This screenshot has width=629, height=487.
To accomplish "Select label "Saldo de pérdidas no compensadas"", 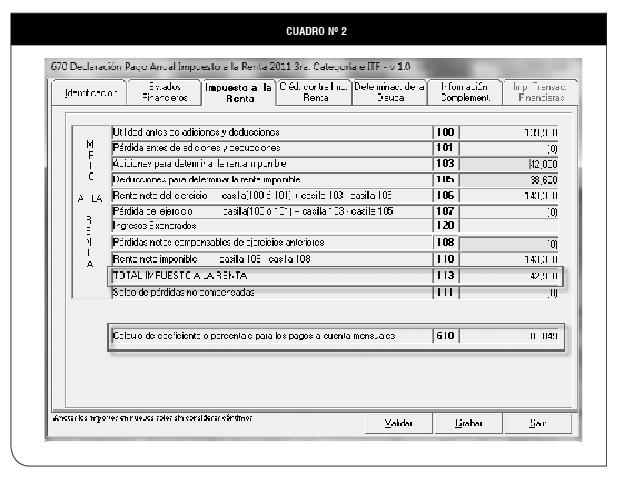I will 183,292.
